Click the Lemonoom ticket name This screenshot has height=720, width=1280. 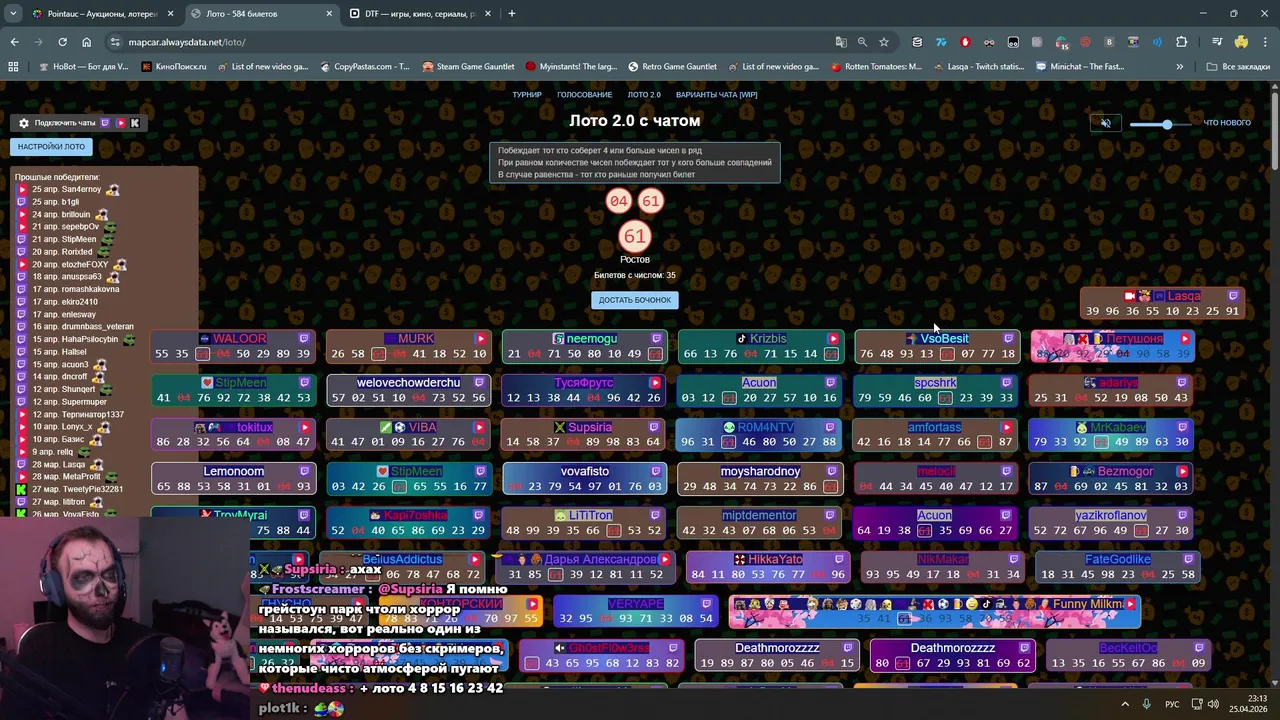pyautogui.click(x=234, y=471)
